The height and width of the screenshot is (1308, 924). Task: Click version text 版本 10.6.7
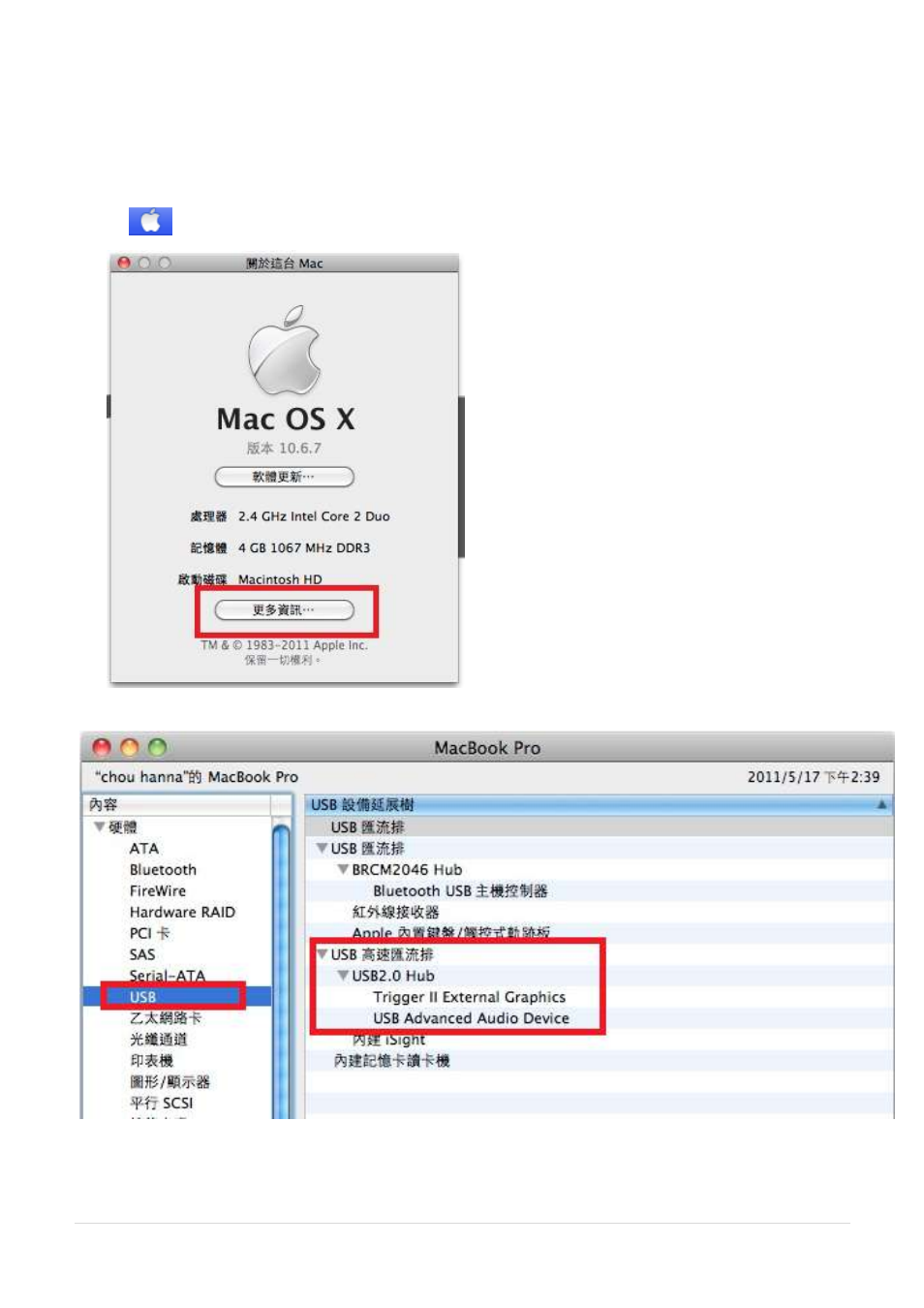284,448
